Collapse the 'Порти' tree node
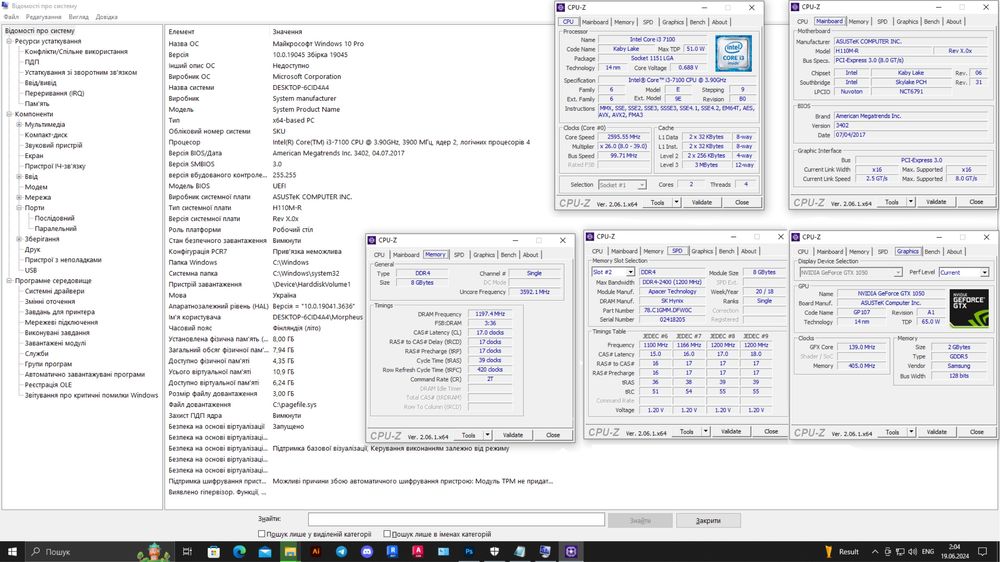This screenshot has height=562, width=1000. pos(19,207)
